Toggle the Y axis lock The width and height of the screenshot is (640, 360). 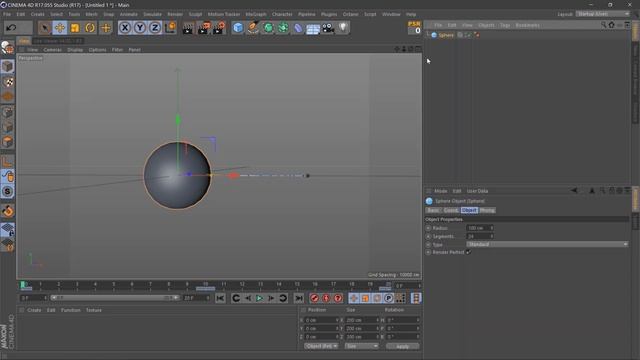click(x=140, y=28)
